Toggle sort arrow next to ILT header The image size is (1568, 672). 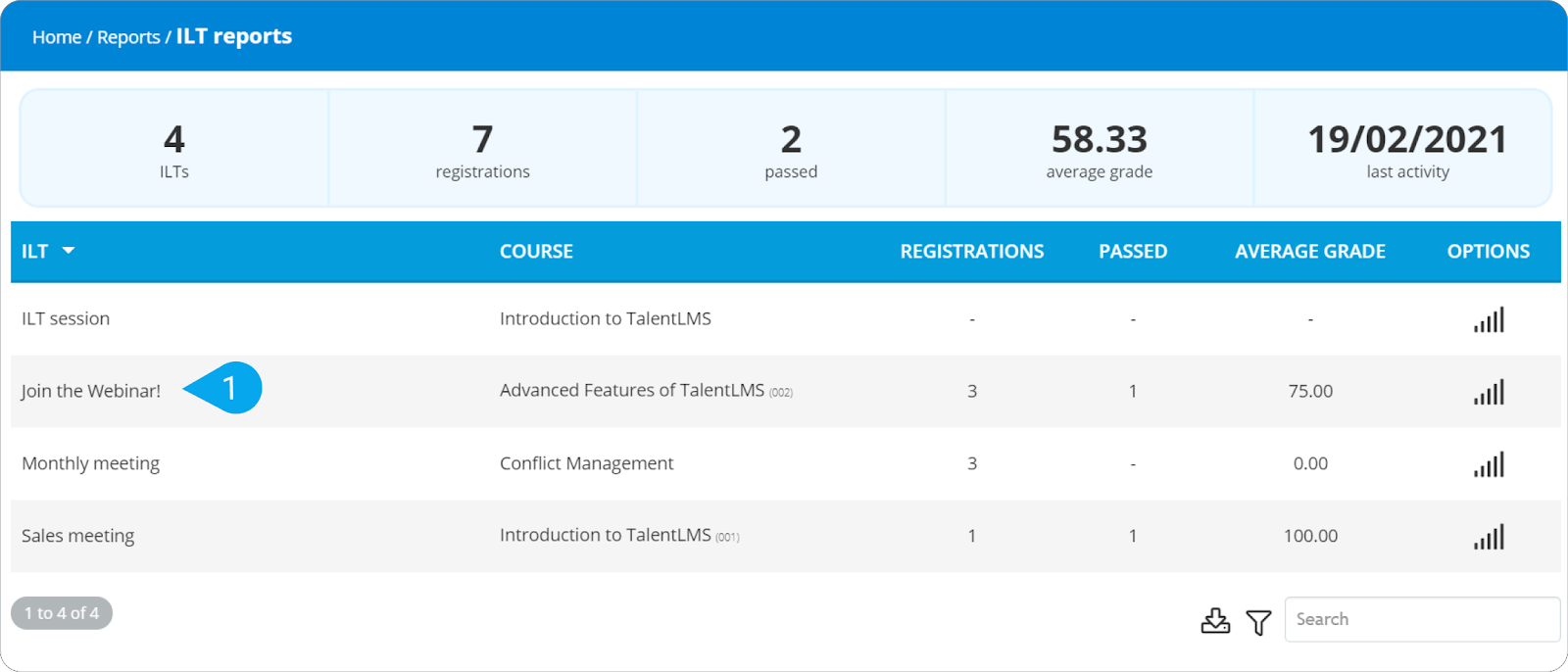click(x=69, y=251)
